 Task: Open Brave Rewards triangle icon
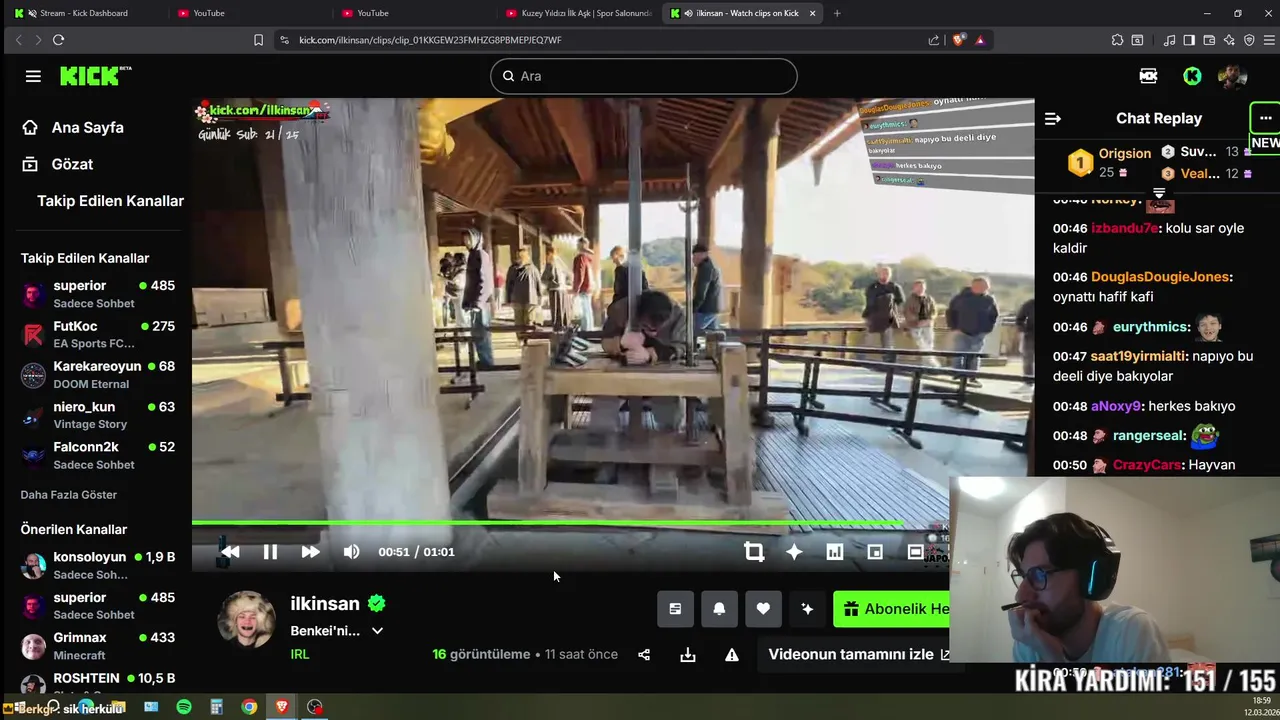980,40
